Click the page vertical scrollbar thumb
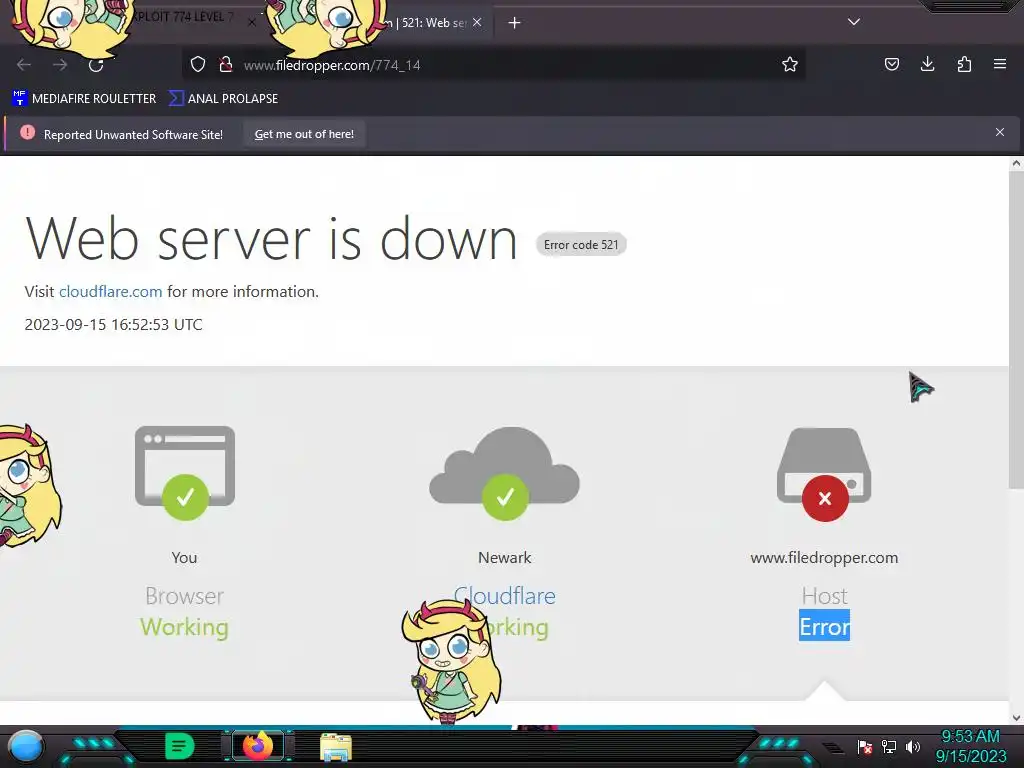1024x768 pixels. coord(1016,330)
